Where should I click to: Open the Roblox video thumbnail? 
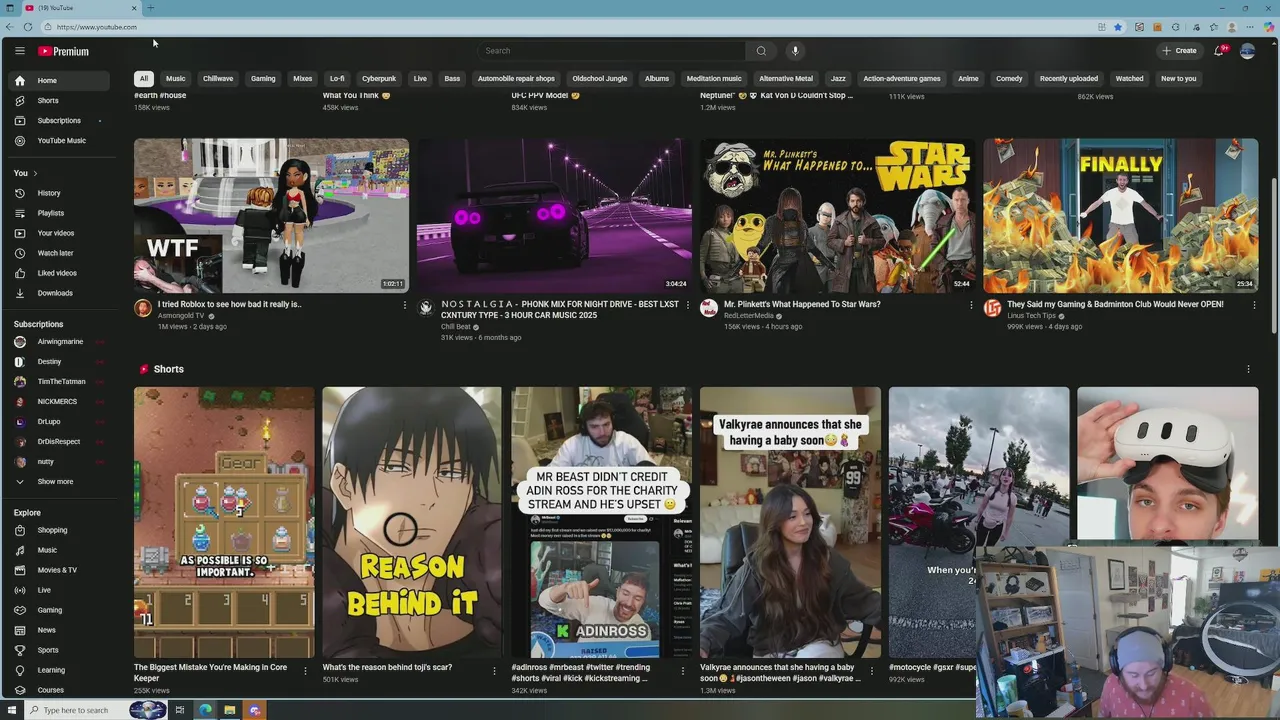pos(271,215)
